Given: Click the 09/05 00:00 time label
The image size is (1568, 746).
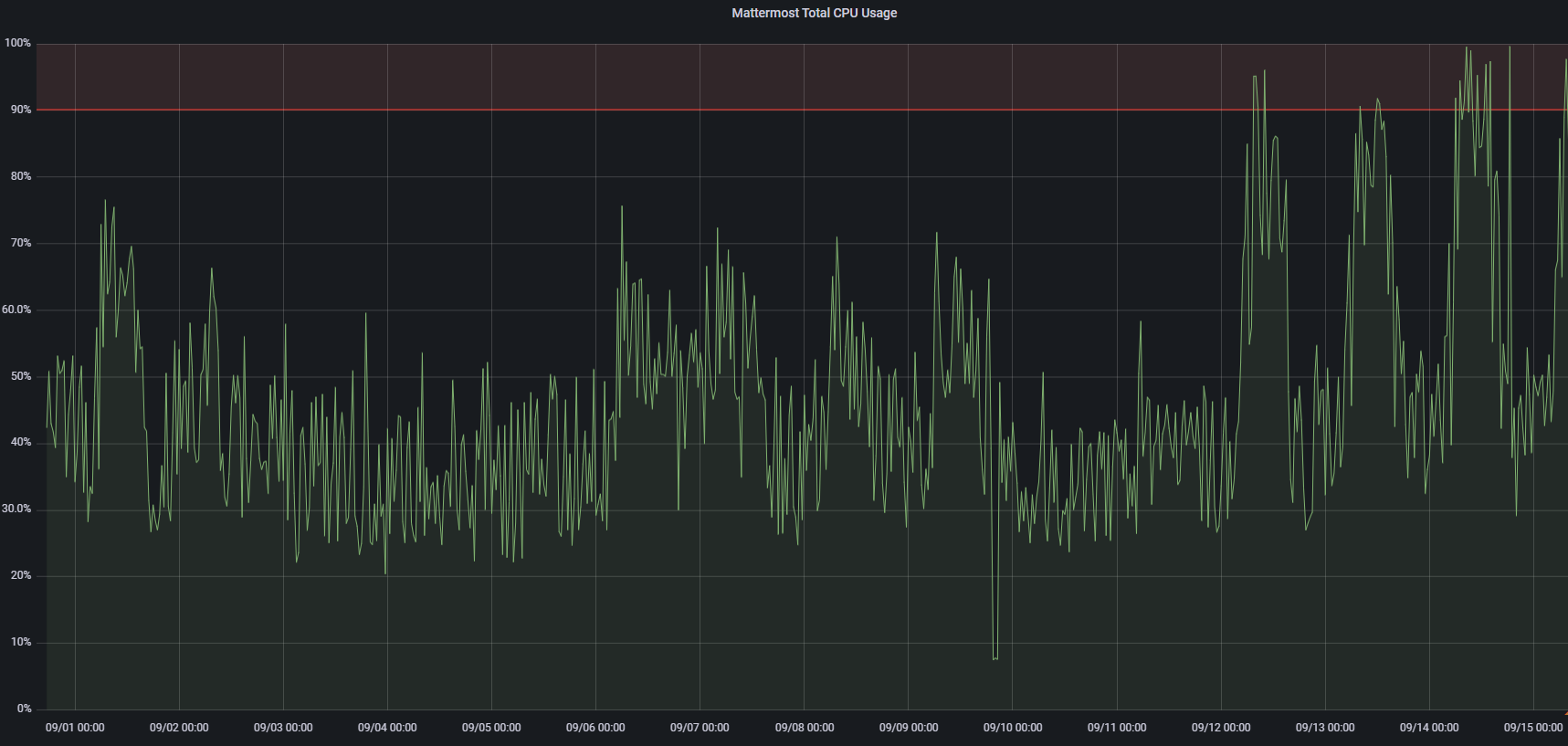Looking at the screenshot, I should pos(491,728).
